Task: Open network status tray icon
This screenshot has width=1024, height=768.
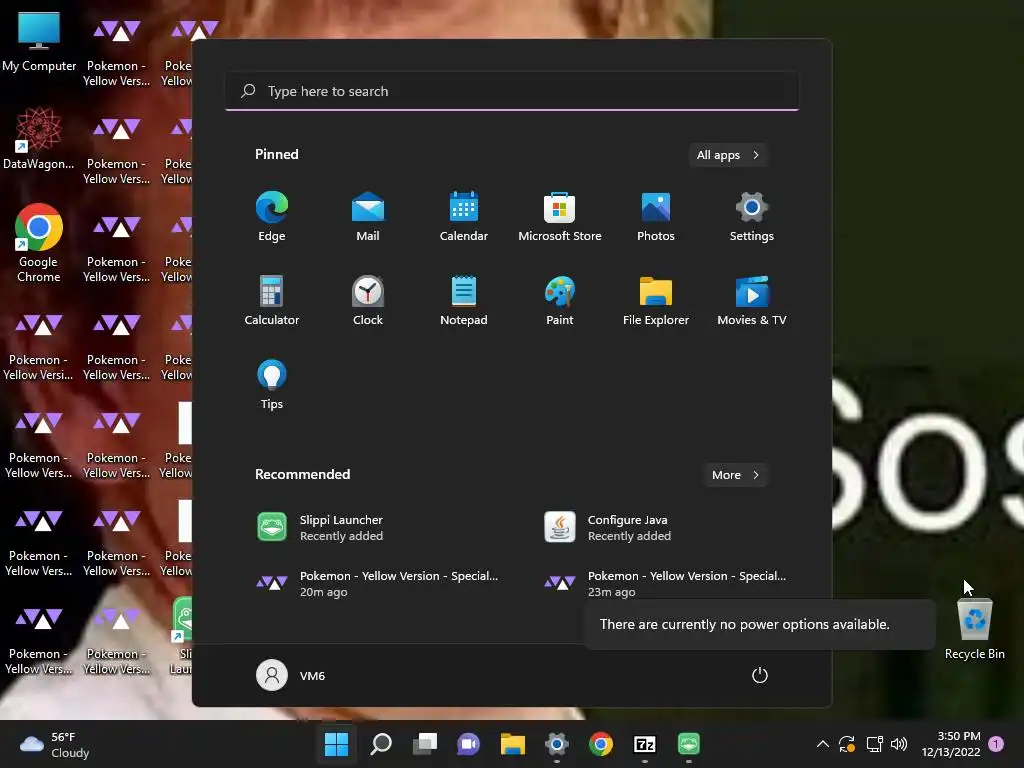Action: click(x=874, y=744)
